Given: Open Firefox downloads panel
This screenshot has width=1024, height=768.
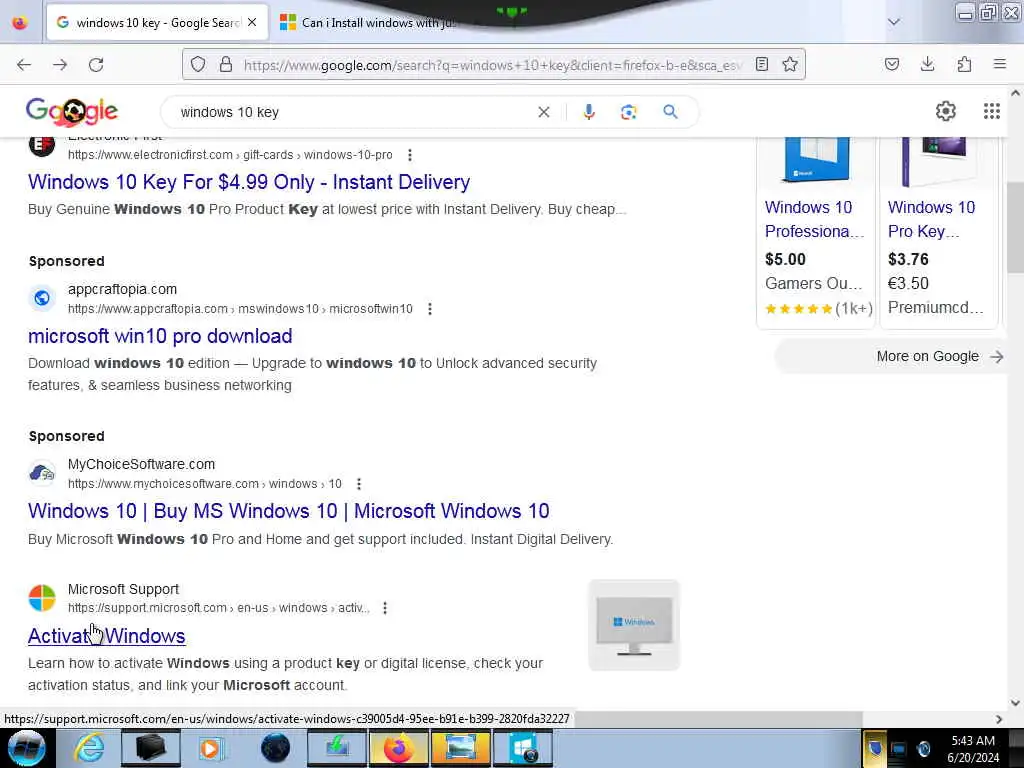Looking at the screenshot, I should (x=927, y=64).
